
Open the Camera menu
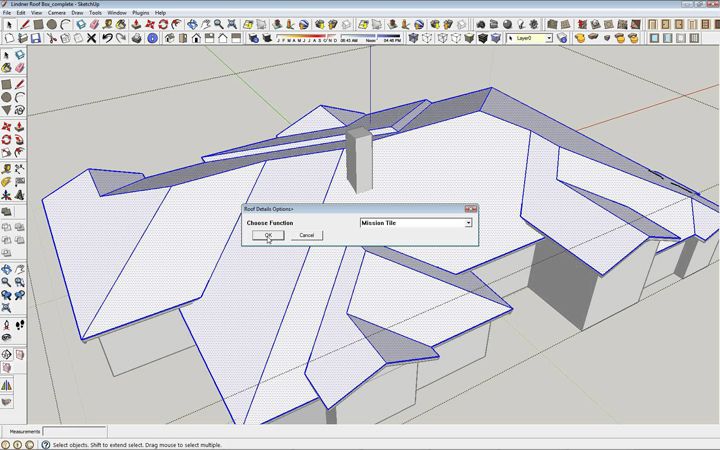point(56,12)
